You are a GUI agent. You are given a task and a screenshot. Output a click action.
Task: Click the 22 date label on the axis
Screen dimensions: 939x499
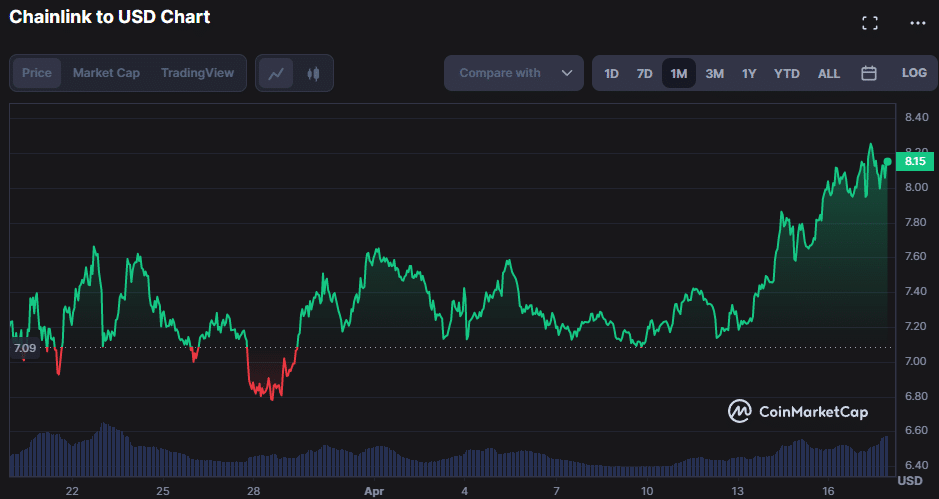(72, 491)
